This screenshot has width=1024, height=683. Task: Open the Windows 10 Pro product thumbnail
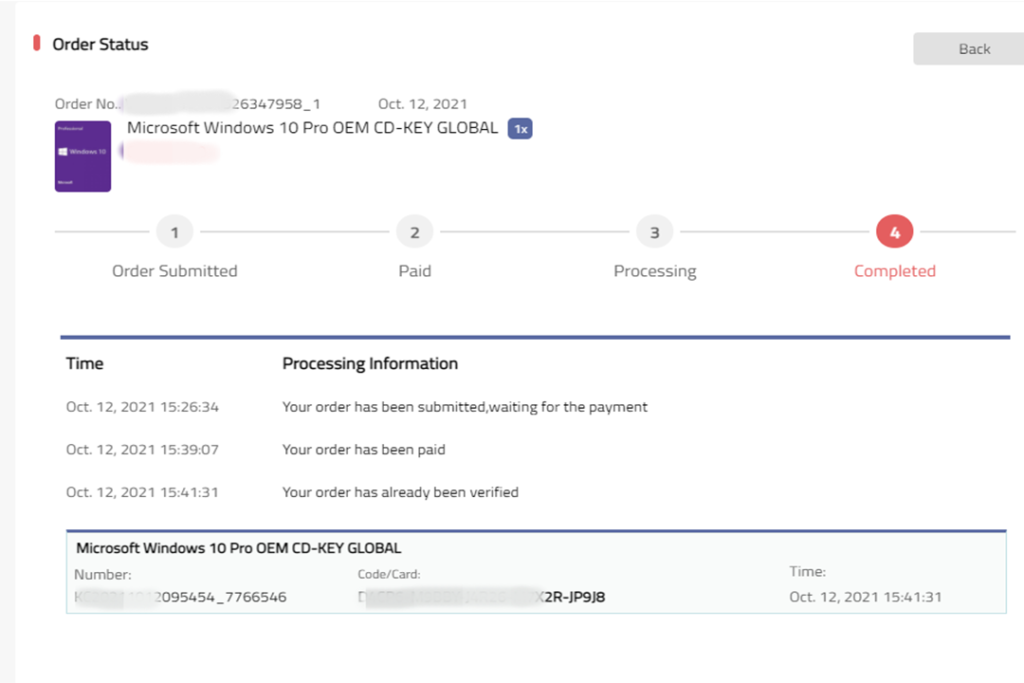[83, 156]
